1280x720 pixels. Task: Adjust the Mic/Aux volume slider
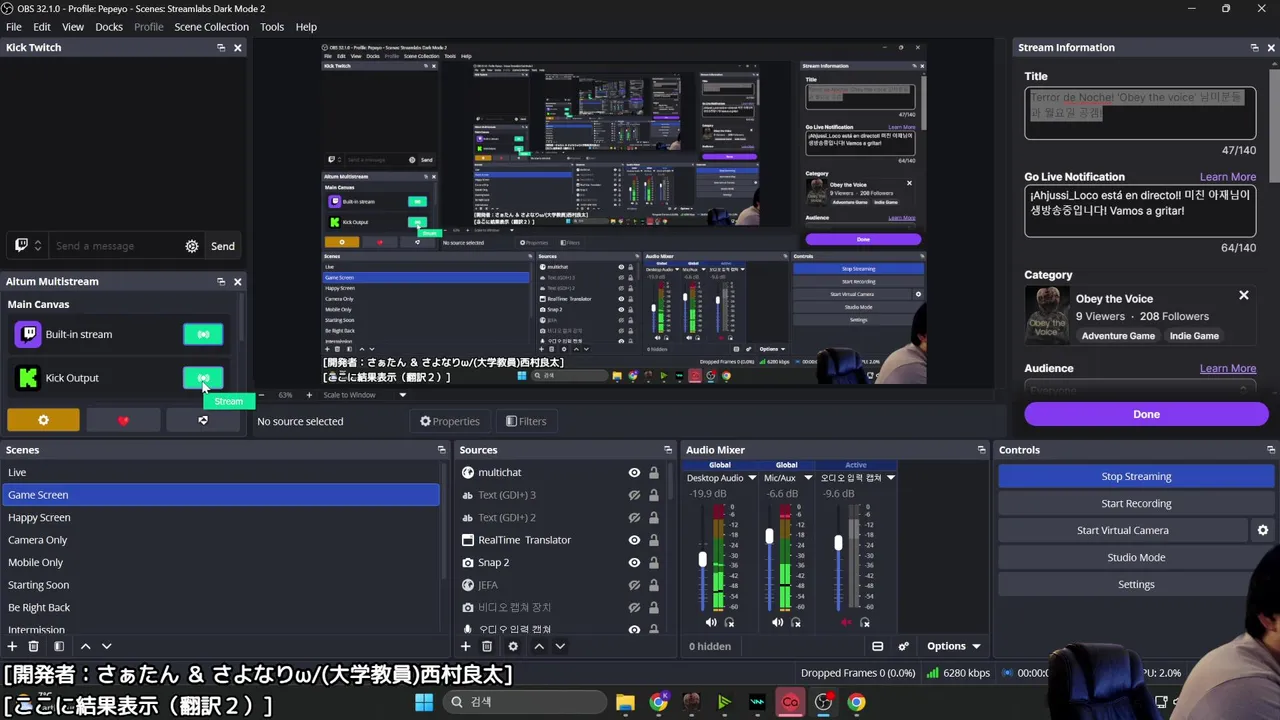tap(769, 537)
